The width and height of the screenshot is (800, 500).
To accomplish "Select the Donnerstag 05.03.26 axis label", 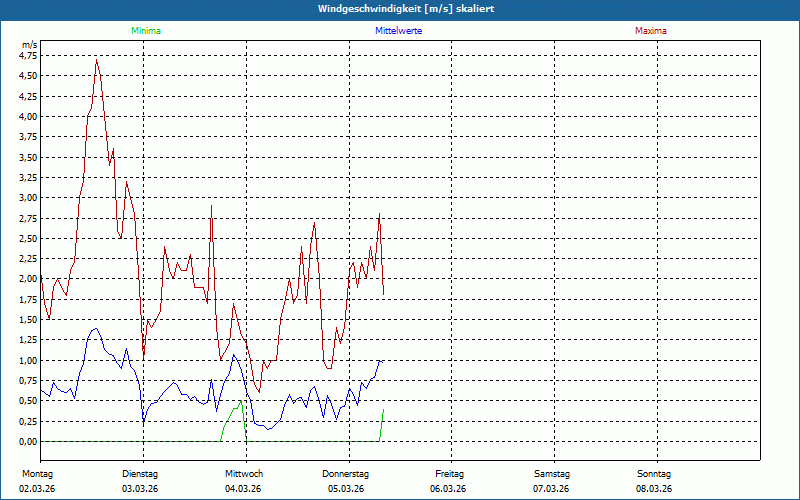I will (x=345, y=481).
